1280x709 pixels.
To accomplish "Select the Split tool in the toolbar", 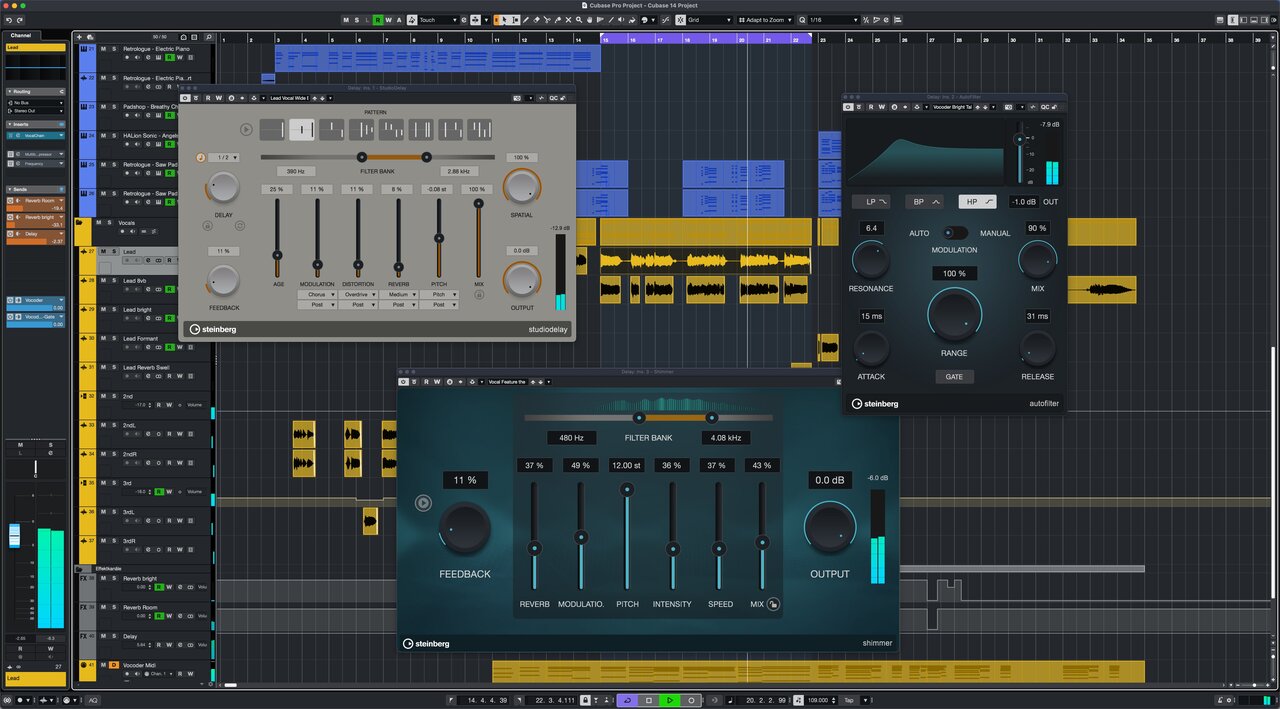I will coord(547,19).
